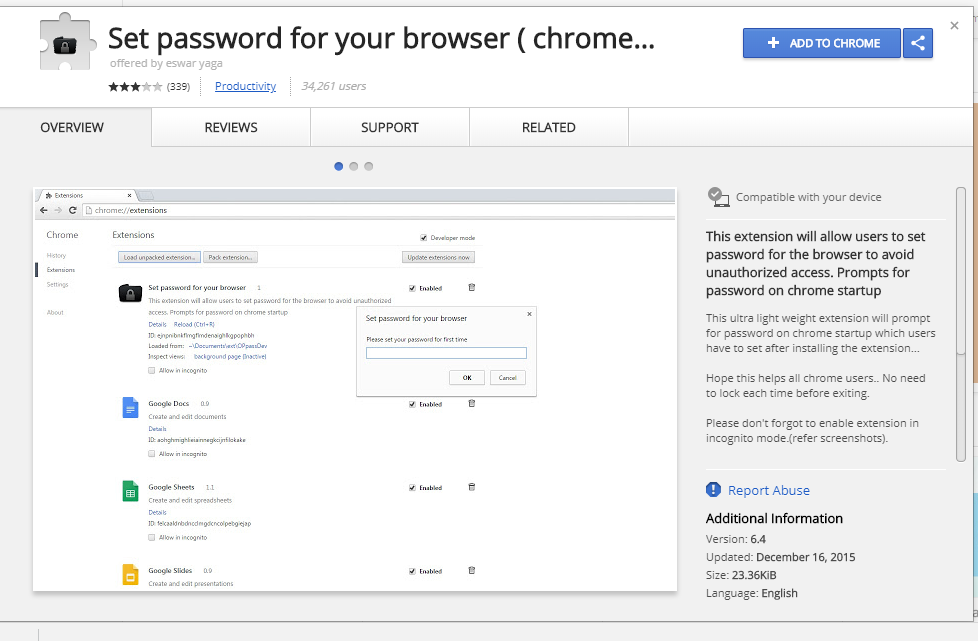
Task: Click the Report Abuse exclamation icon
Action: 713,490
